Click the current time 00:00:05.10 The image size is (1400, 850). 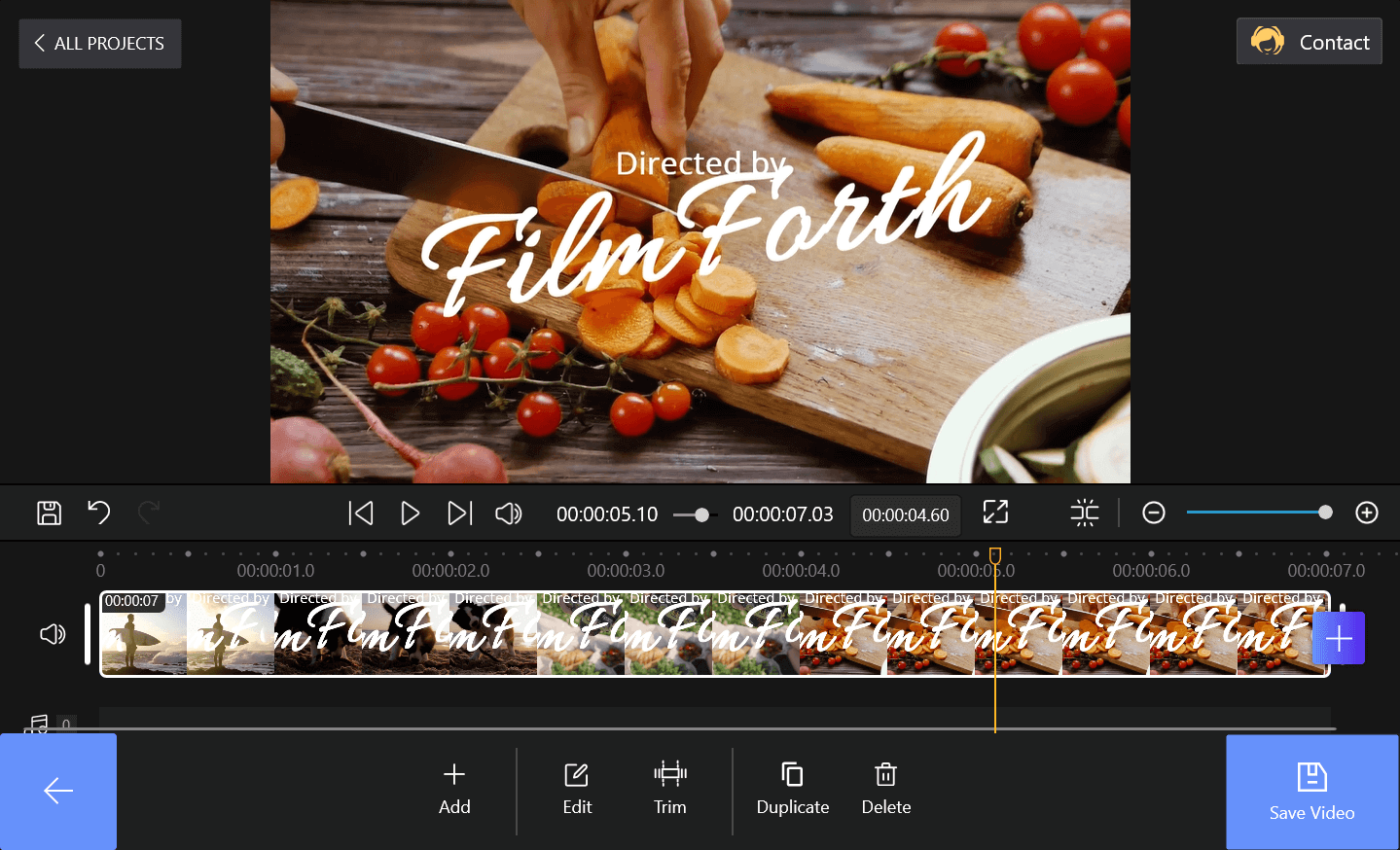pos(607,514)
